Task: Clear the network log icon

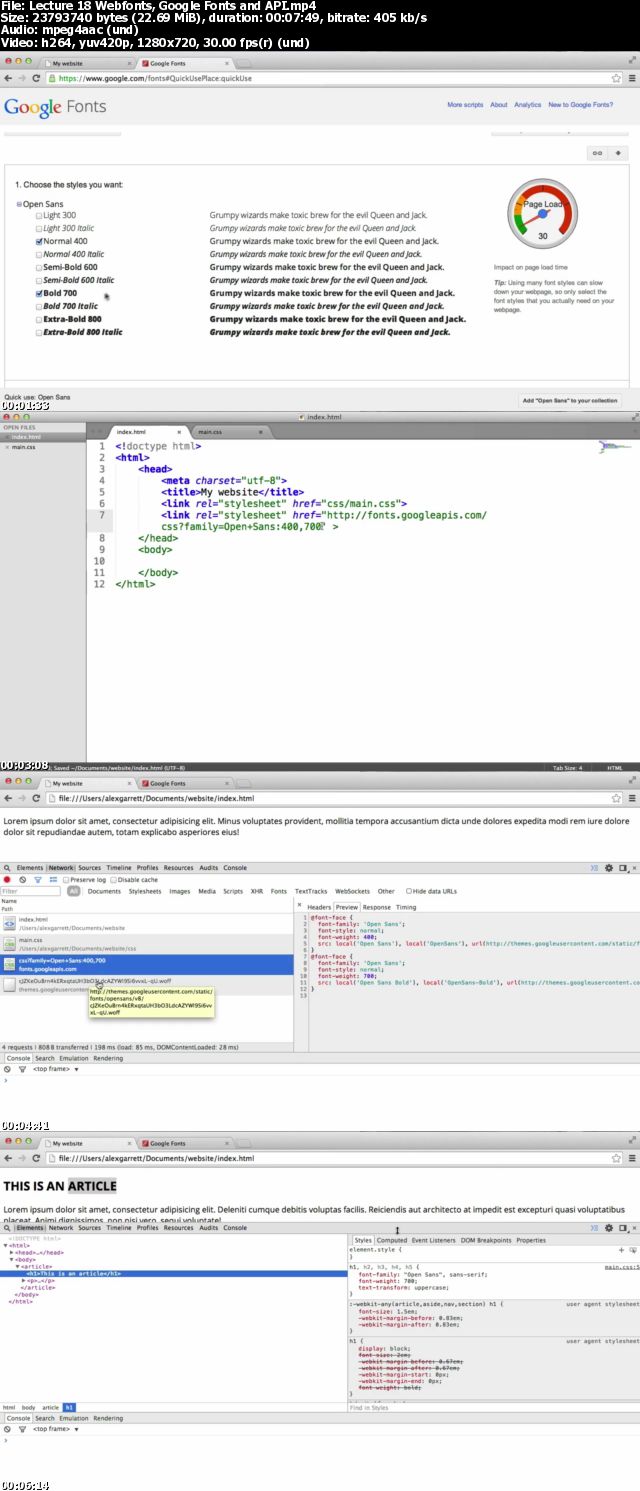Action: (x=22, y=880)
